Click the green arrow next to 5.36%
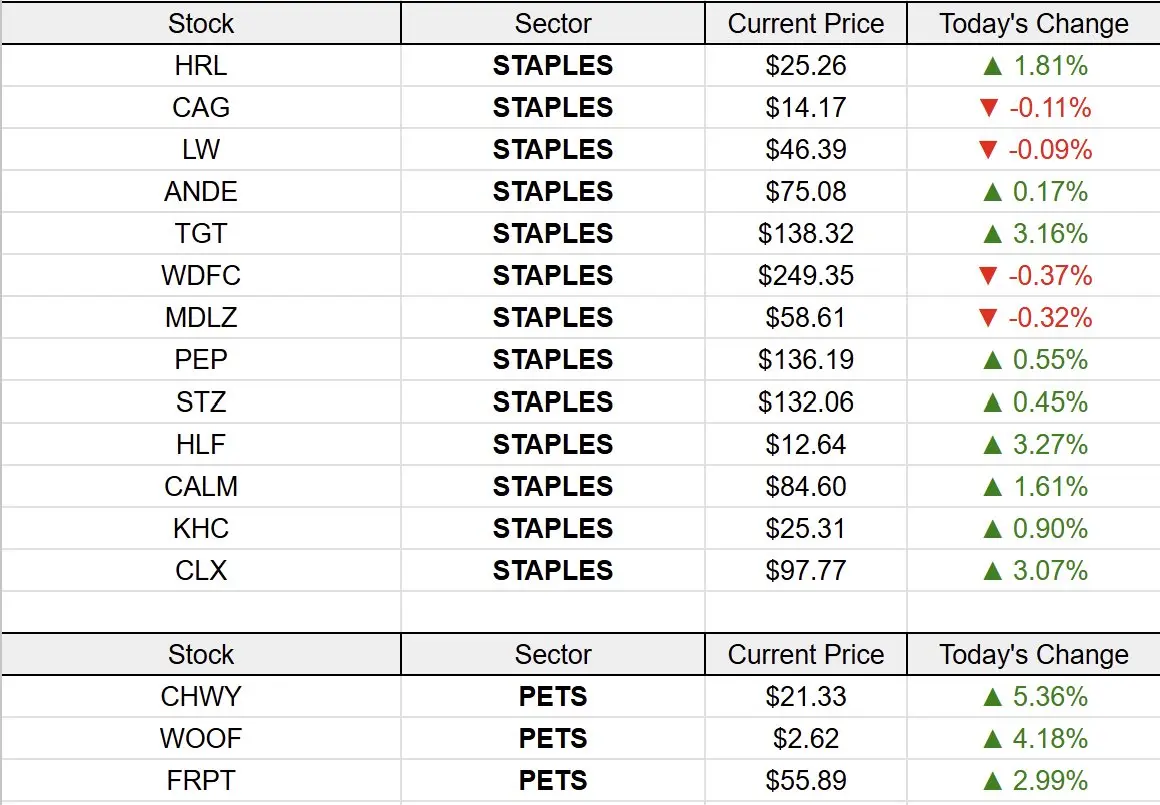The width and height of the screenshot is (1160, 805). point(992,697)
